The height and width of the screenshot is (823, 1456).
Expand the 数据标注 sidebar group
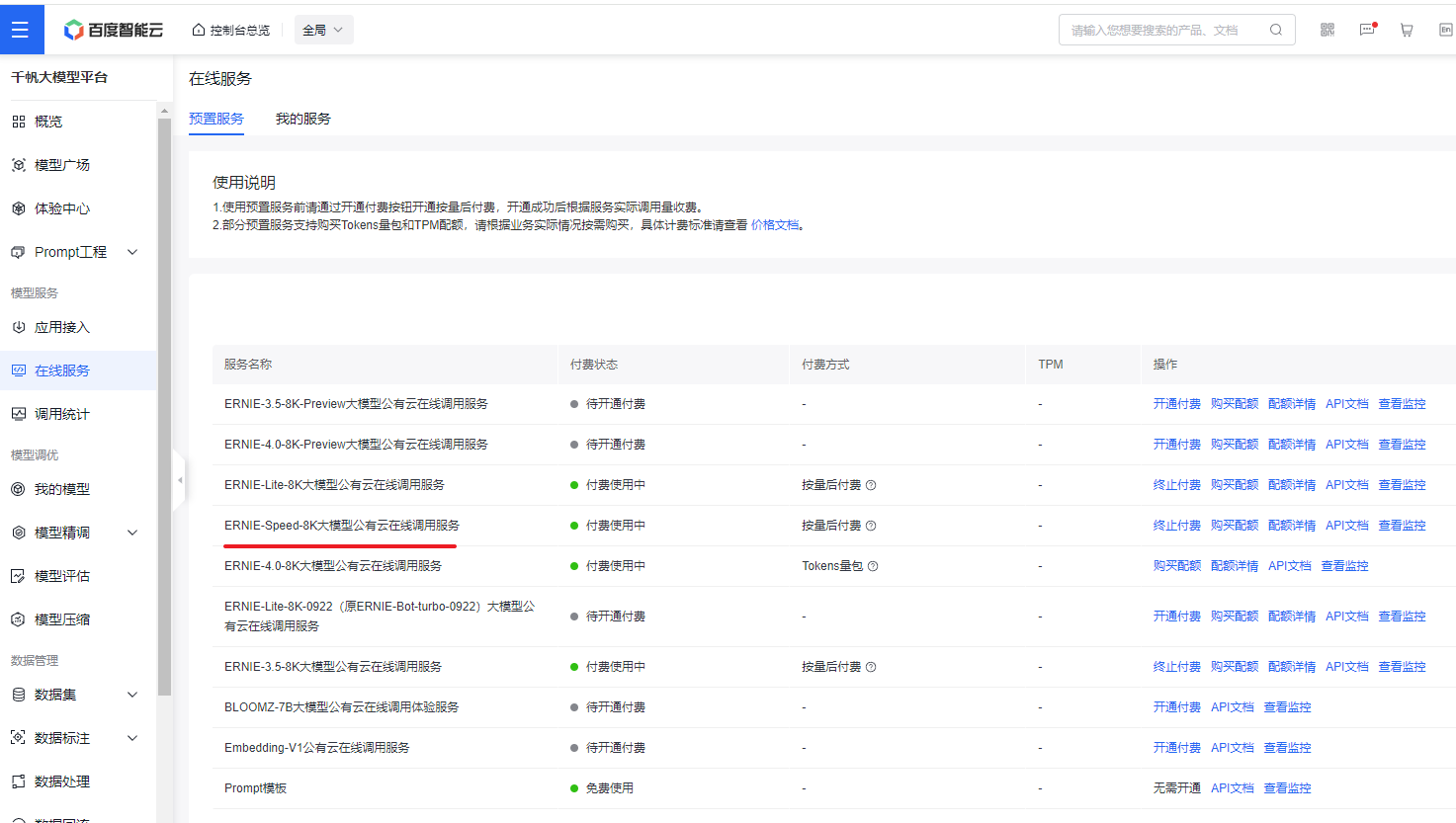132,738
